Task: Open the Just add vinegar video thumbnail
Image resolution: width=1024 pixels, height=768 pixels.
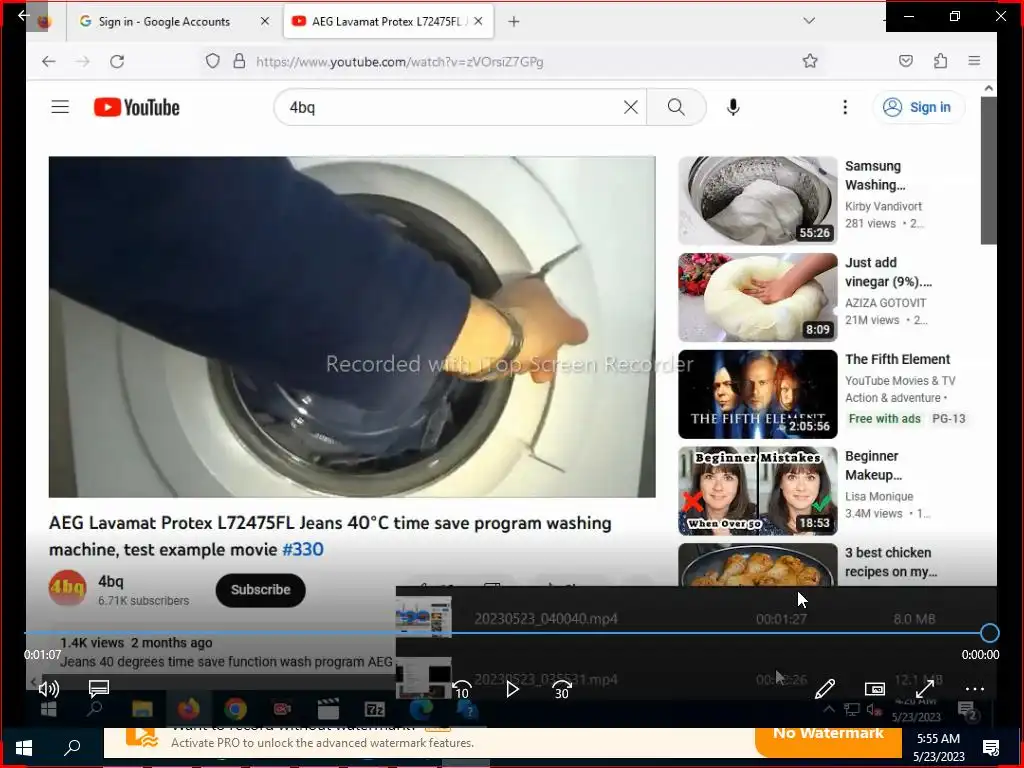Action: tap(758, 297)
